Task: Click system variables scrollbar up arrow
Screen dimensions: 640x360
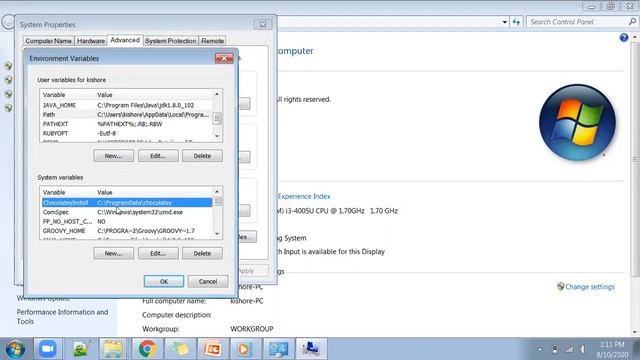Action: (x=217, y=191)
